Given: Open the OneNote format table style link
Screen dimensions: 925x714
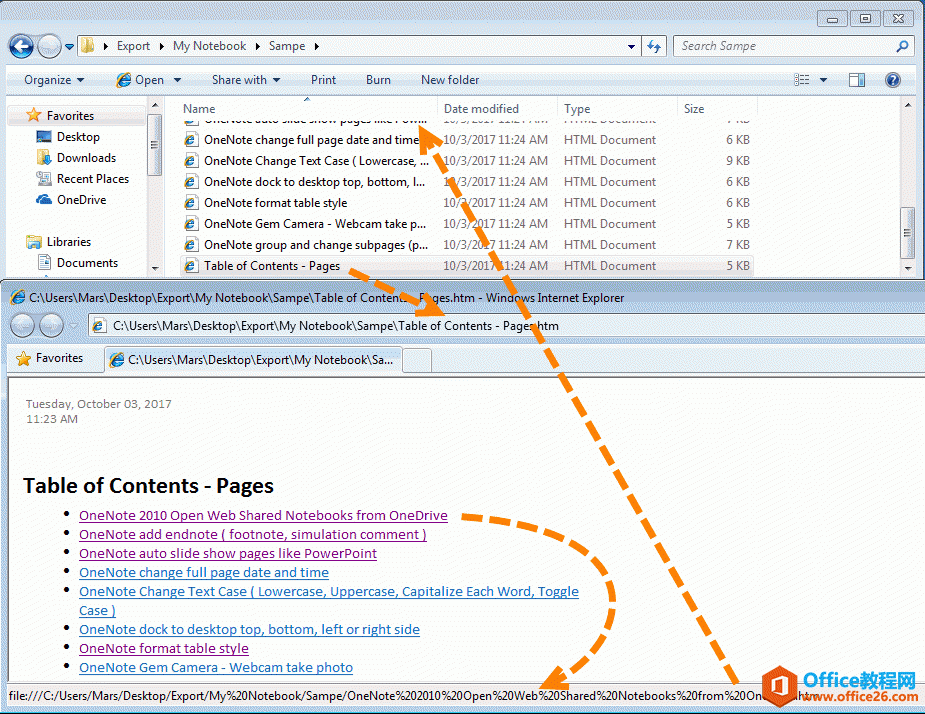Looking at the screenshot, I should (164, 648).
